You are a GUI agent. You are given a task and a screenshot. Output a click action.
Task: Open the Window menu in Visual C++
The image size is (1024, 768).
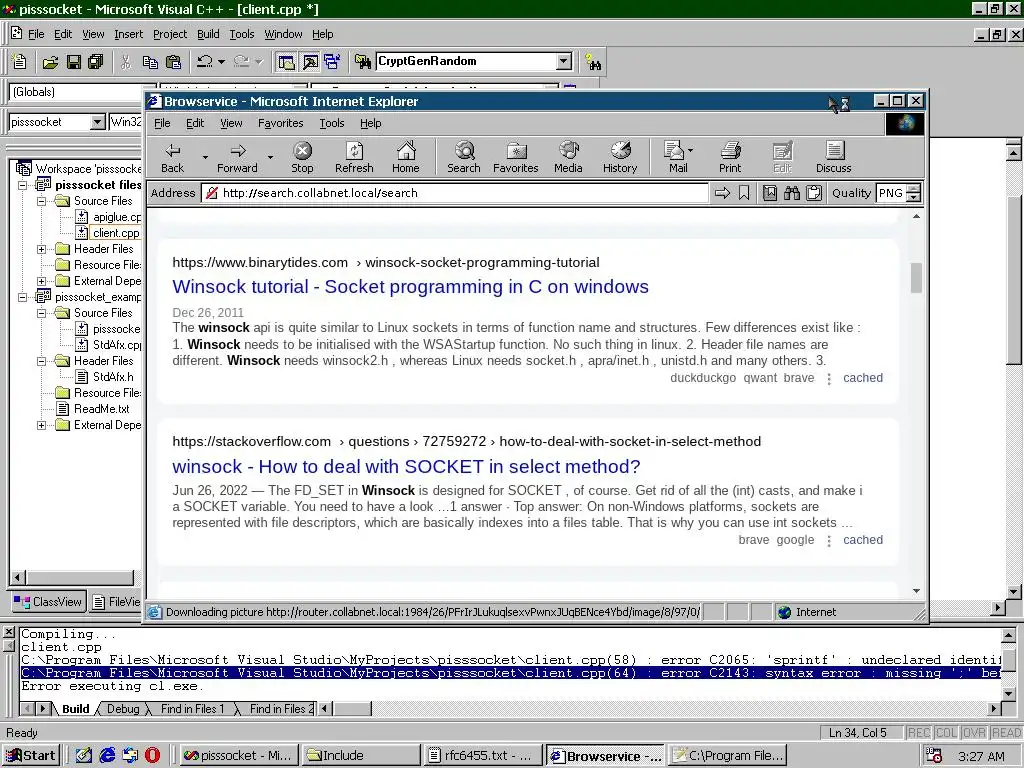(x=283, y=34)
